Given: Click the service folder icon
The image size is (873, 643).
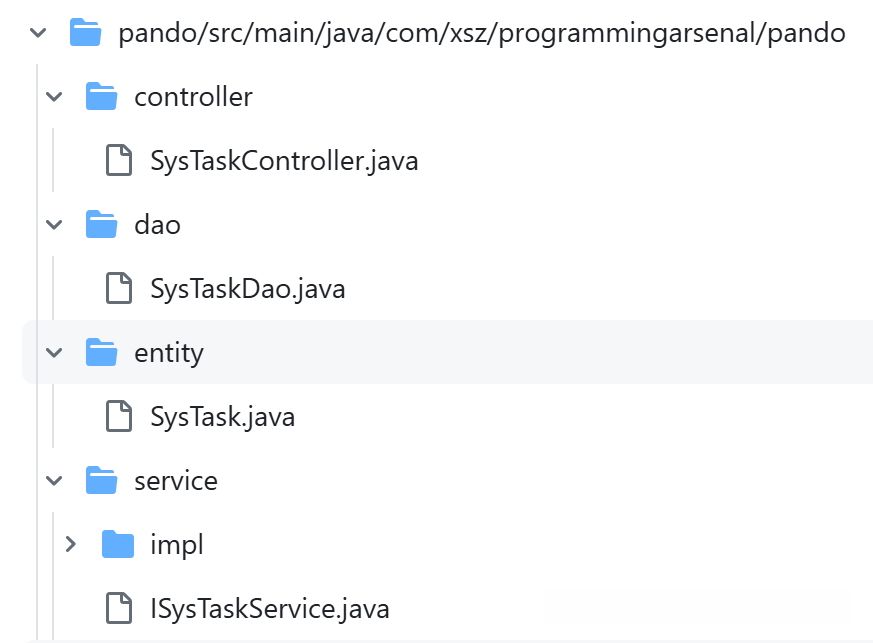Looking at the screenshot, I should point(101,480).
